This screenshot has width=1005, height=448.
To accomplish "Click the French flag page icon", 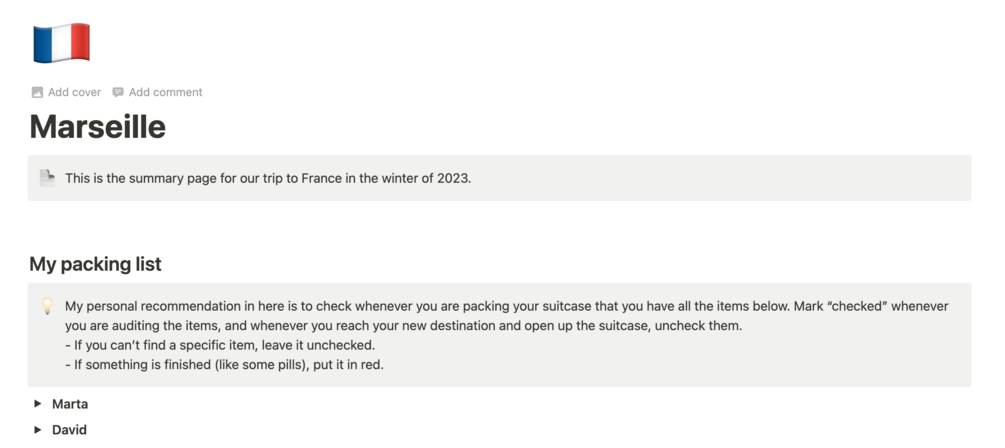I will coord(61,43).
